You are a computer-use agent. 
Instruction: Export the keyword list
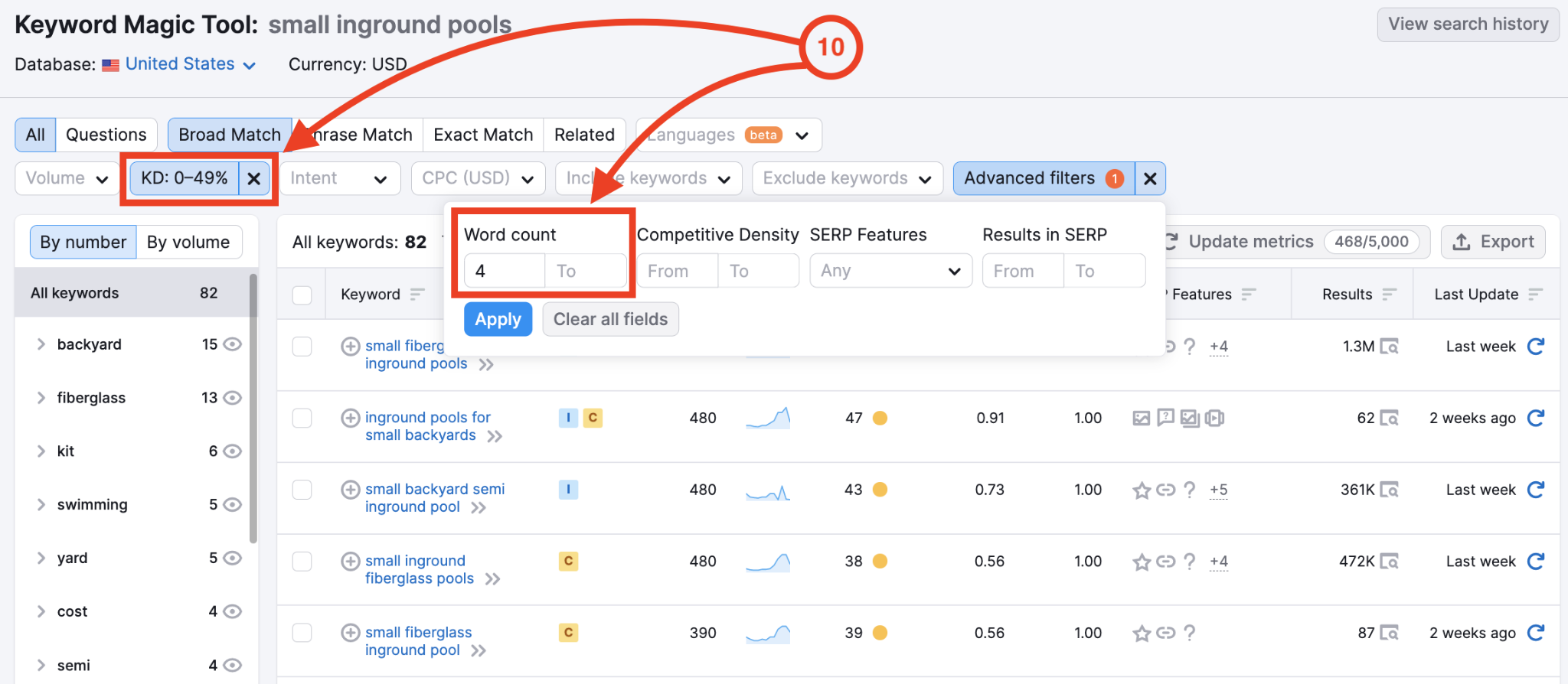pos(1493,242)
